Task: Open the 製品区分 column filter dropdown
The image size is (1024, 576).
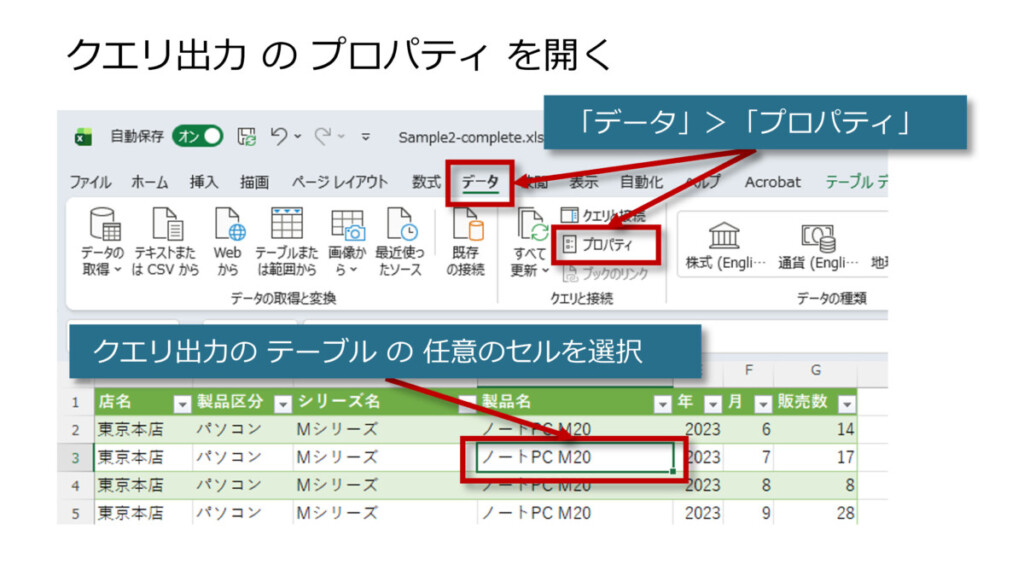Action: [283, 404]
